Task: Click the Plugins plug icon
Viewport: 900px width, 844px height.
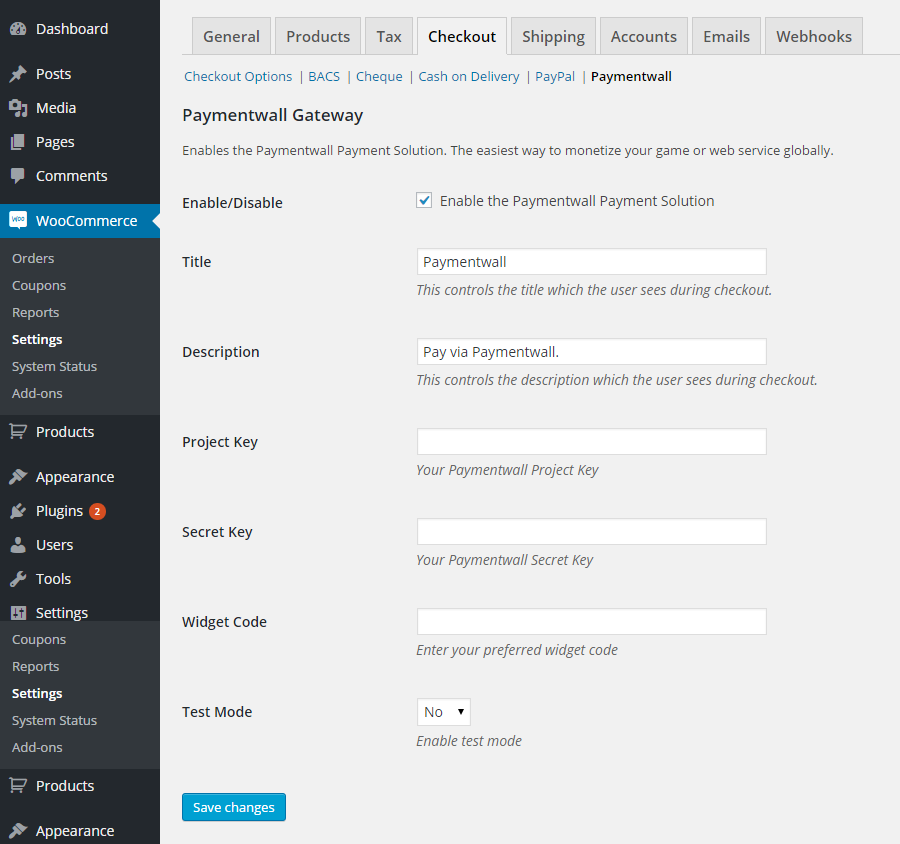Action: coord(18,511)
